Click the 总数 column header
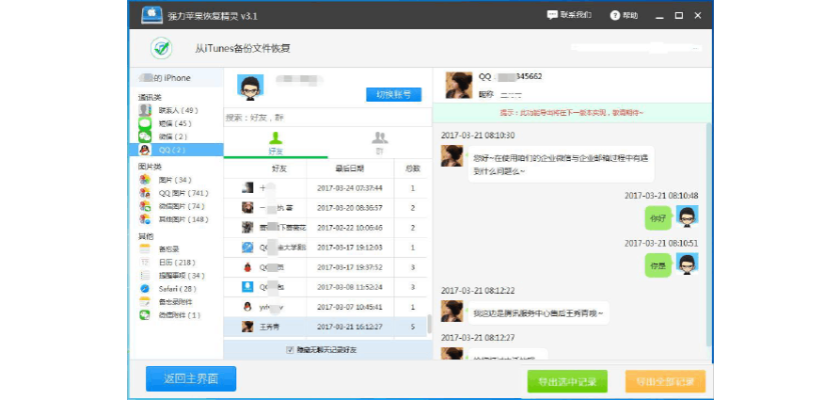 (x=413, y=169)
